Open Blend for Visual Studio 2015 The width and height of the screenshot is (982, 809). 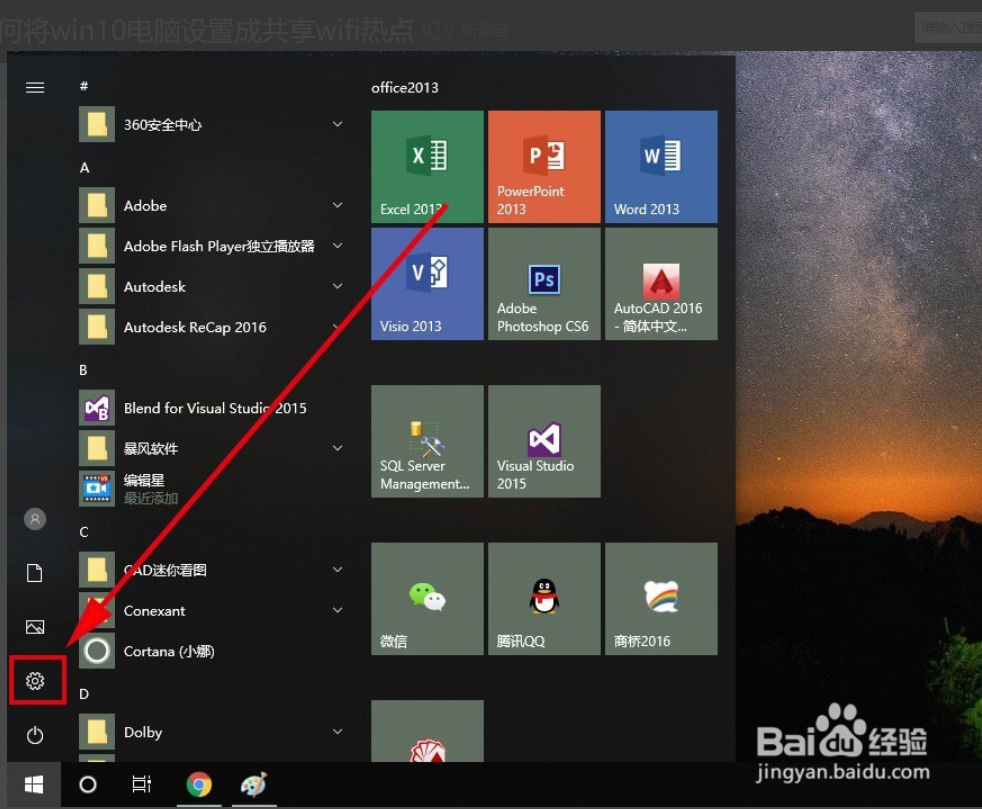213,408
